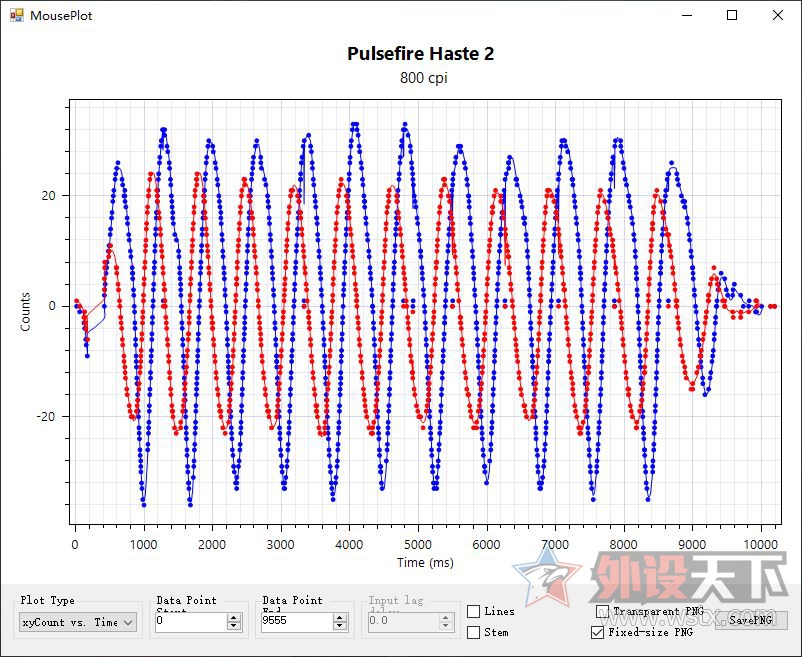Decrease Data Point End with down arrow
Image resolution: width=802 pixels, height=657 pixels.
(x=340, y=626)
